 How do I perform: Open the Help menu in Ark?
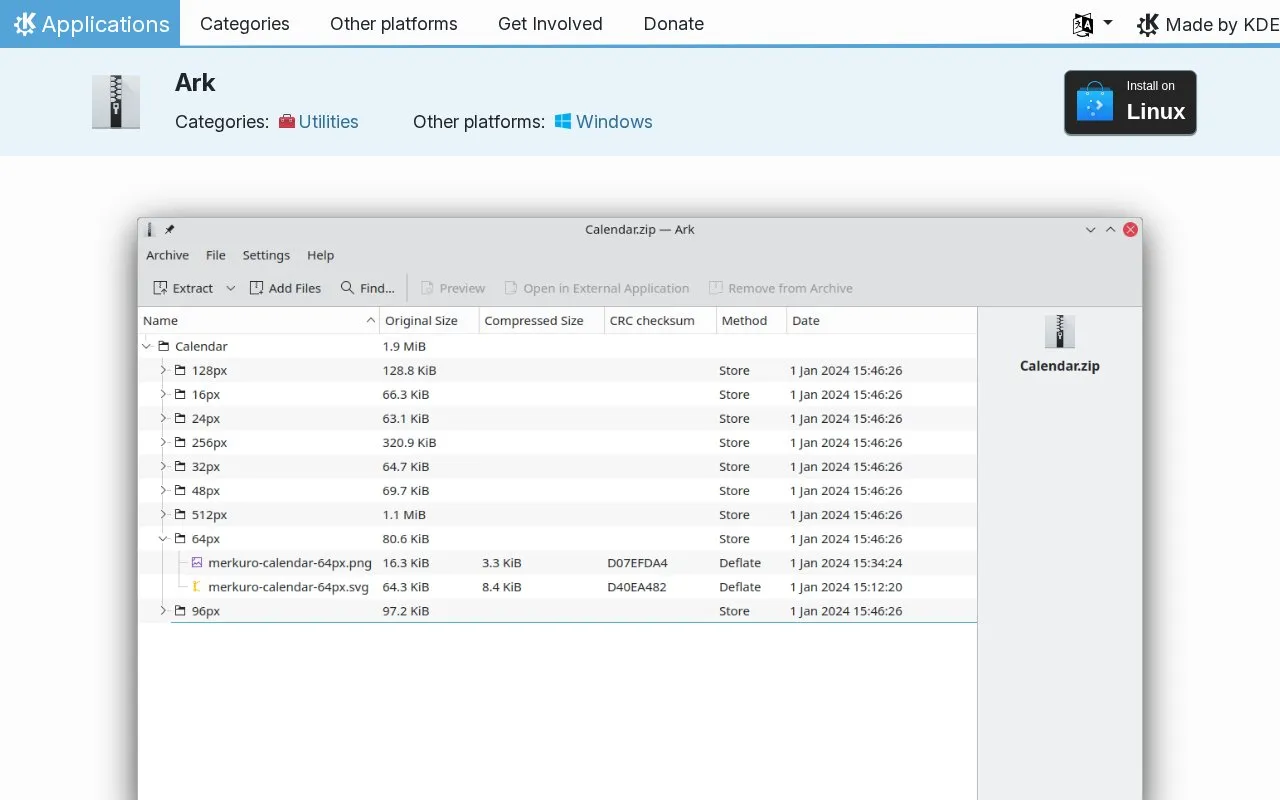point(321,255)
